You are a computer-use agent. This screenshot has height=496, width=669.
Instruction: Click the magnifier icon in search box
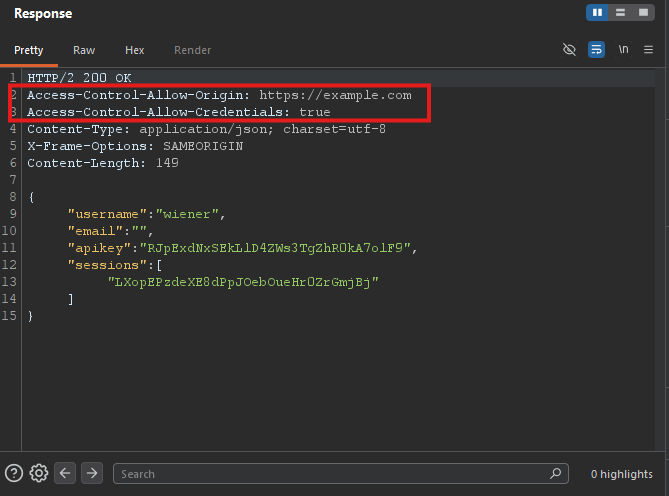[x=556, y=473]
